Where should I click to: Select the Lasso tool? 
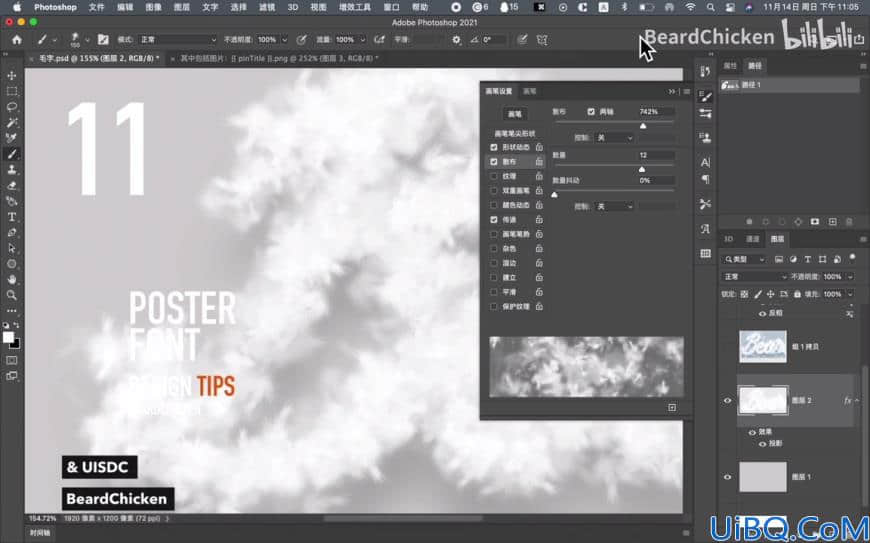coord(12,106)
